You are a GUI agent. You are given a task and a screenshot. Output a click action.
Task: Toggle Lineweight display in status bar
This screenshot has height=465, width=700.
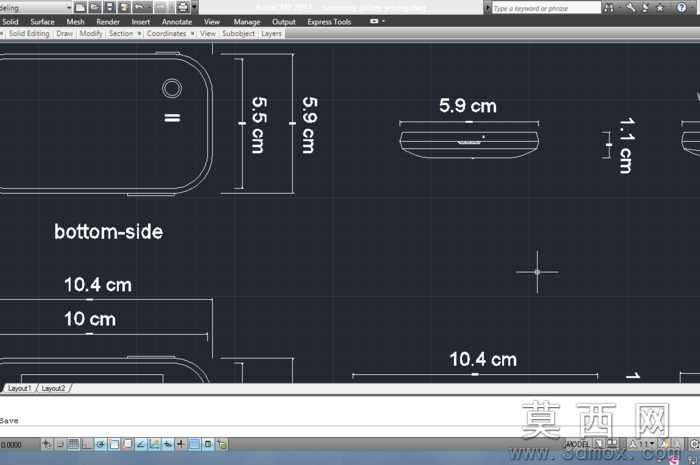[180, 444]
